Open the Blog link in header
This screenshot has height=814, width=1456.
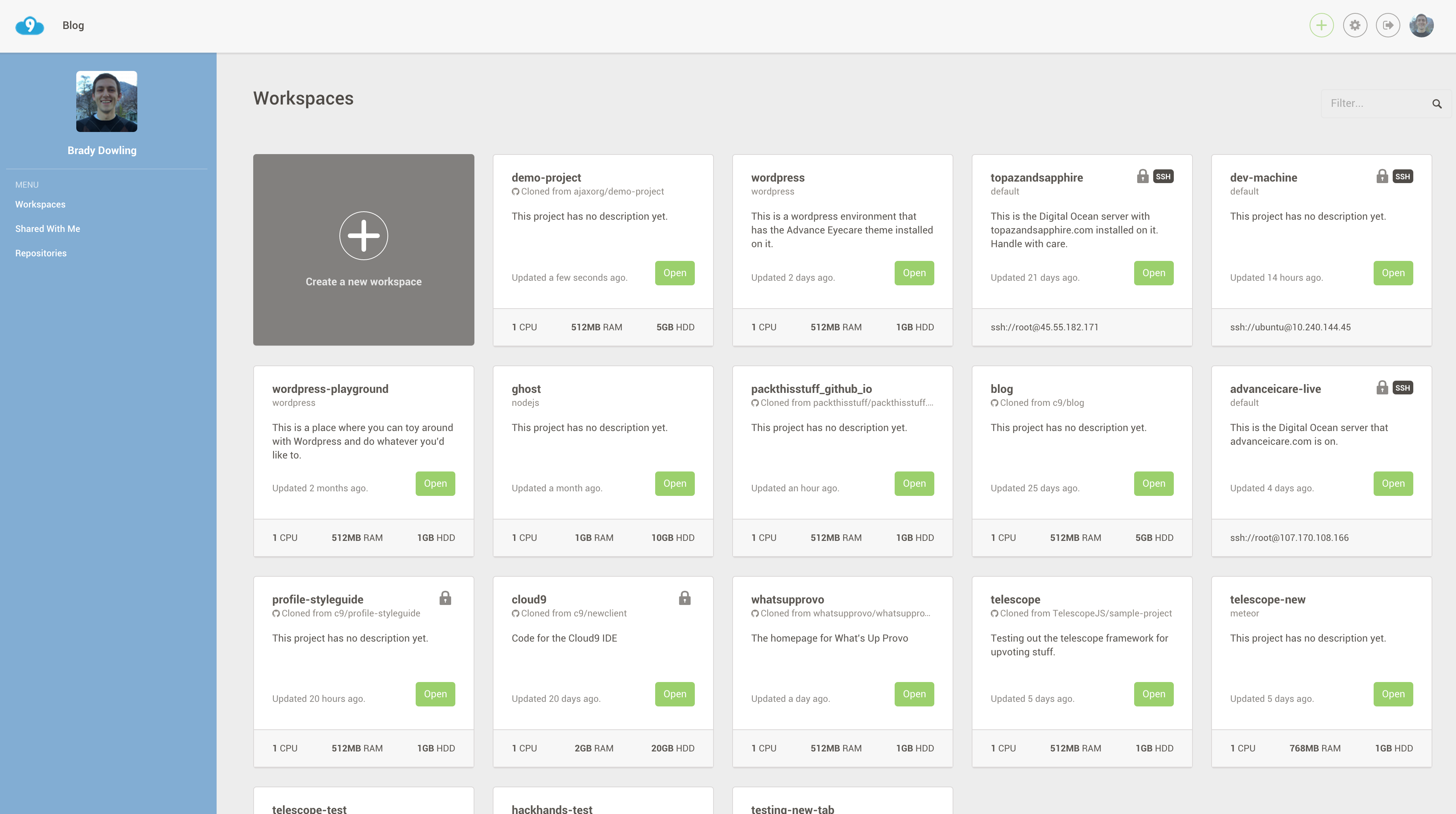[73, 26]
